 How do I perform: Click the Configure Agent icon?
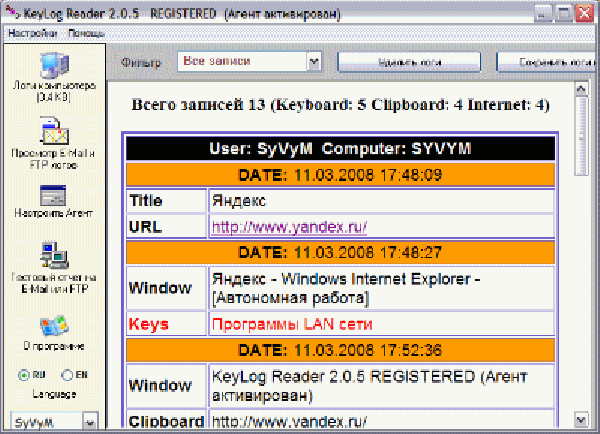point(53,196)
